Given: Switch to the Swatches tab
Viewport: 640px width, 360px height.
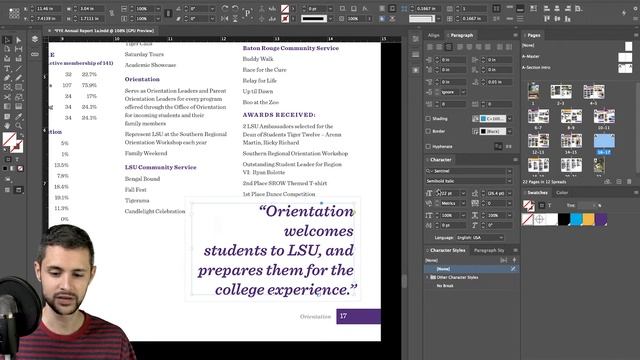Looking at the screenshot, I should tap(537, 193).
